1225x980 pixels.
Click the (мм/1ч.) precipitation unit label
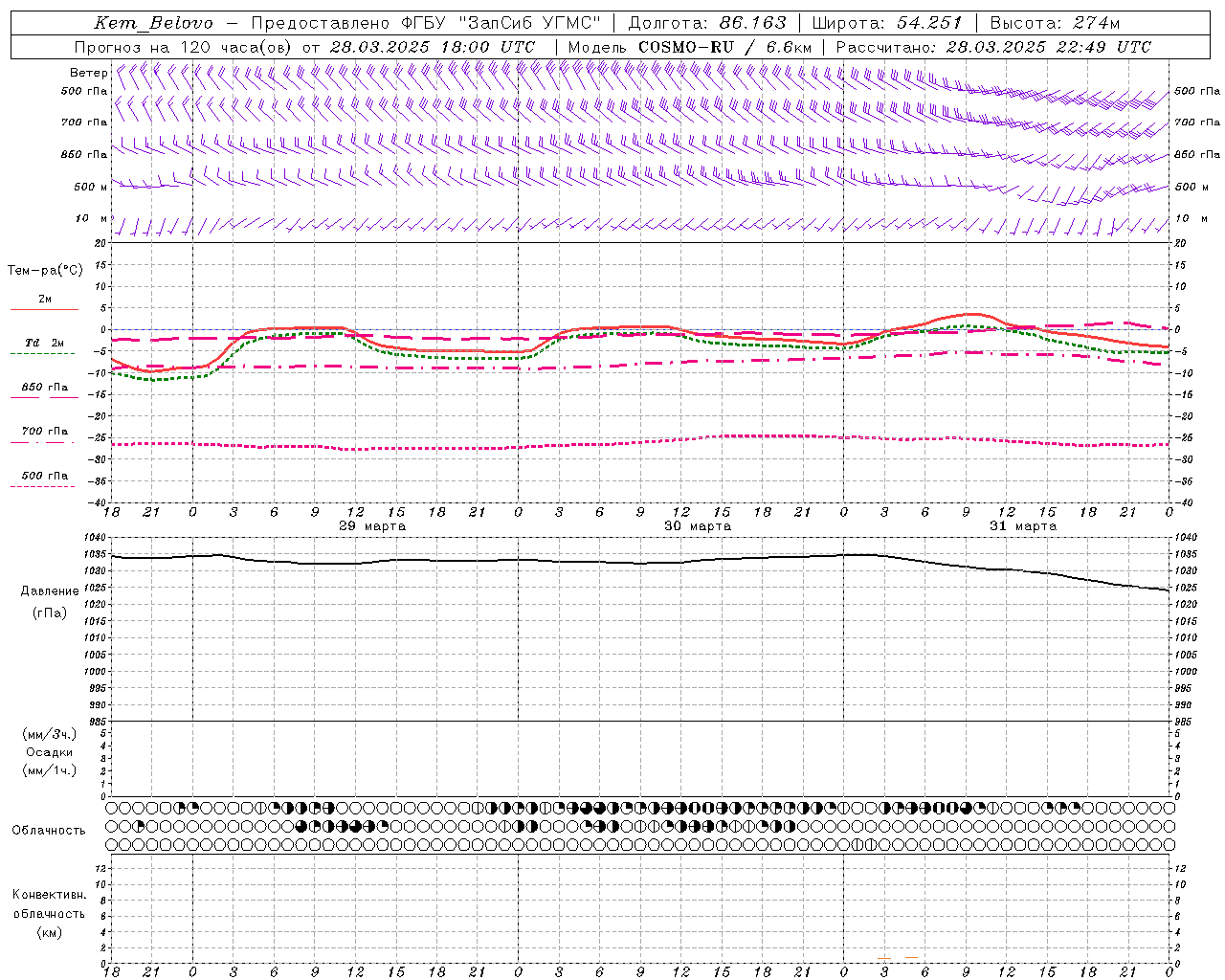(50, 770)
